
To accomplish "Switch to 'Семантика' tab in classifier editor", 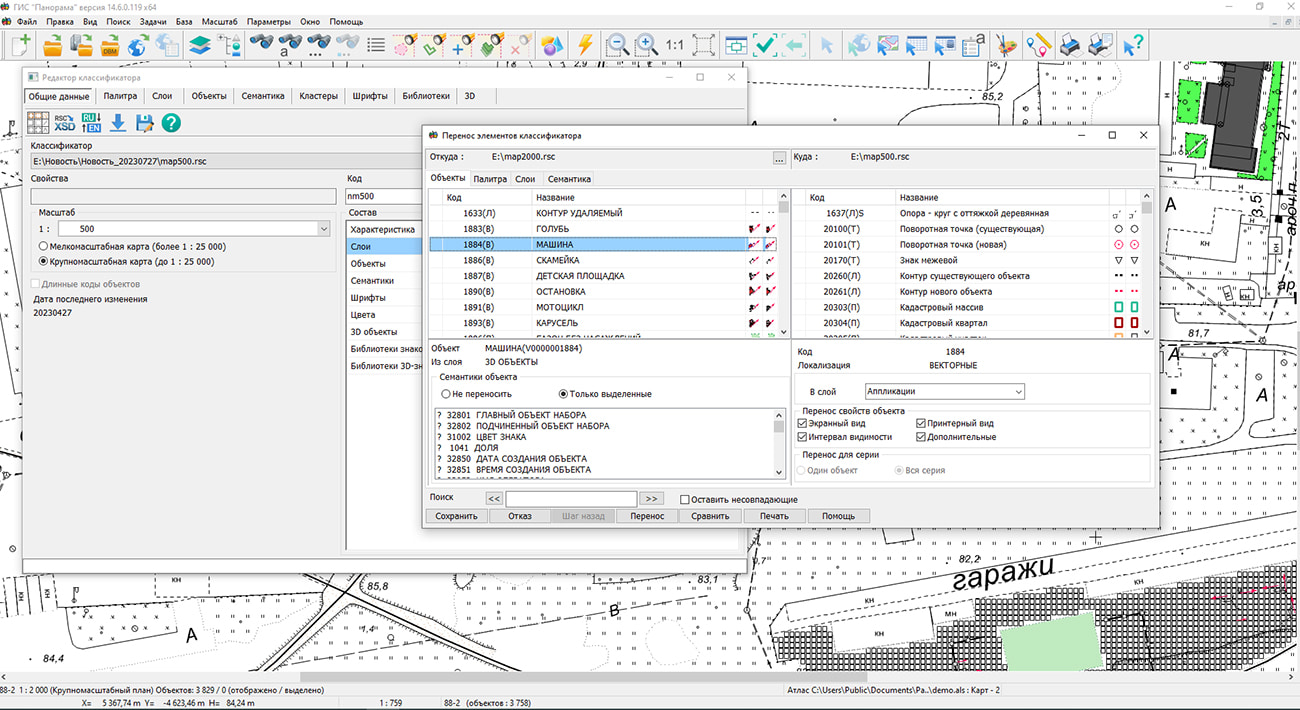I will click(264, 97).
